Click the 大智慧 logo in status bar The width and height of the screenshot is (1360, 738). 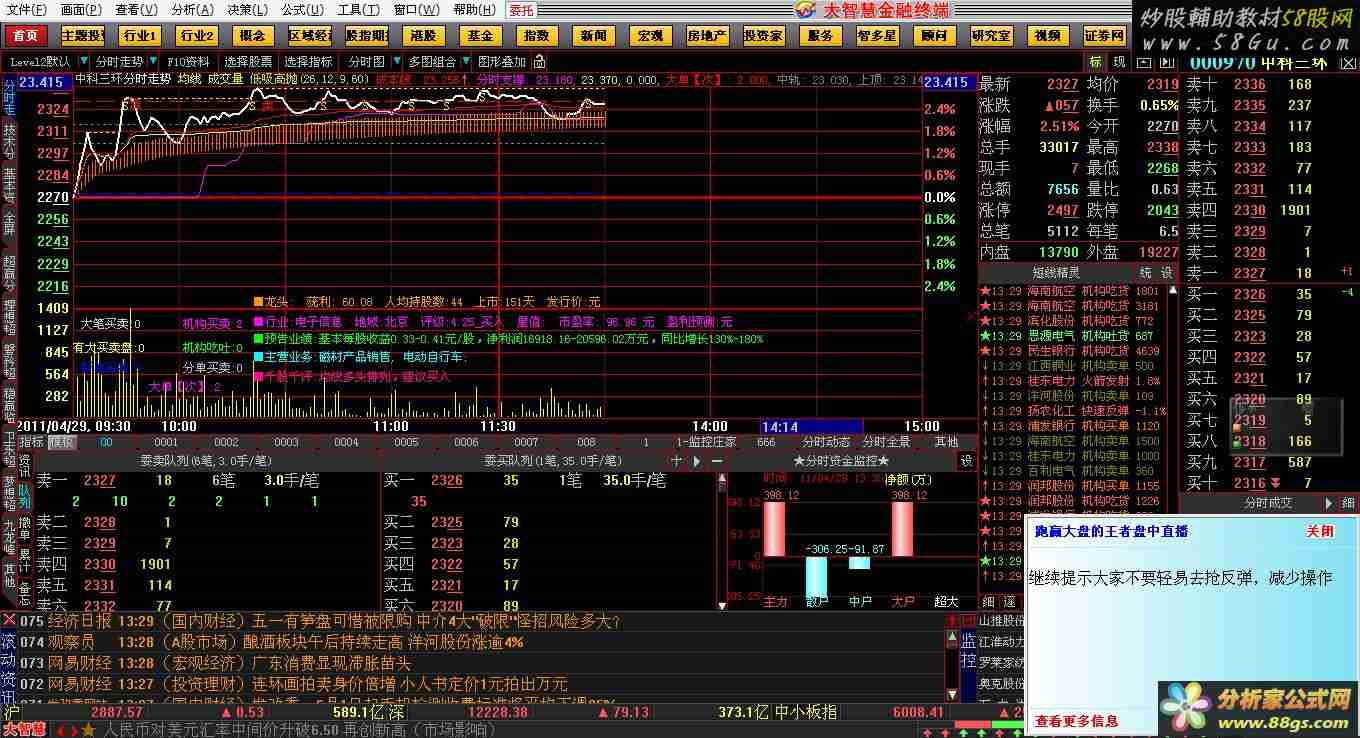coord(24,729)
